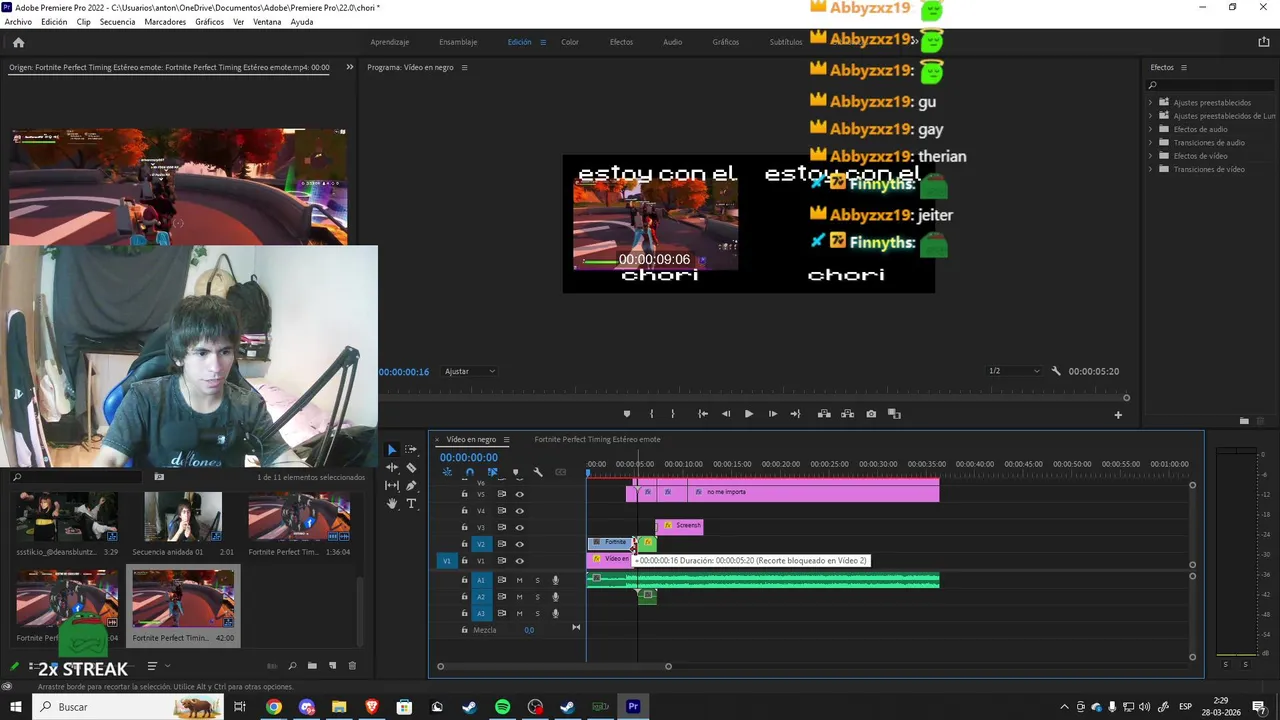Expand Efectos de vídeo folder
The image size is (1280, 720).
click(1150, 156)
